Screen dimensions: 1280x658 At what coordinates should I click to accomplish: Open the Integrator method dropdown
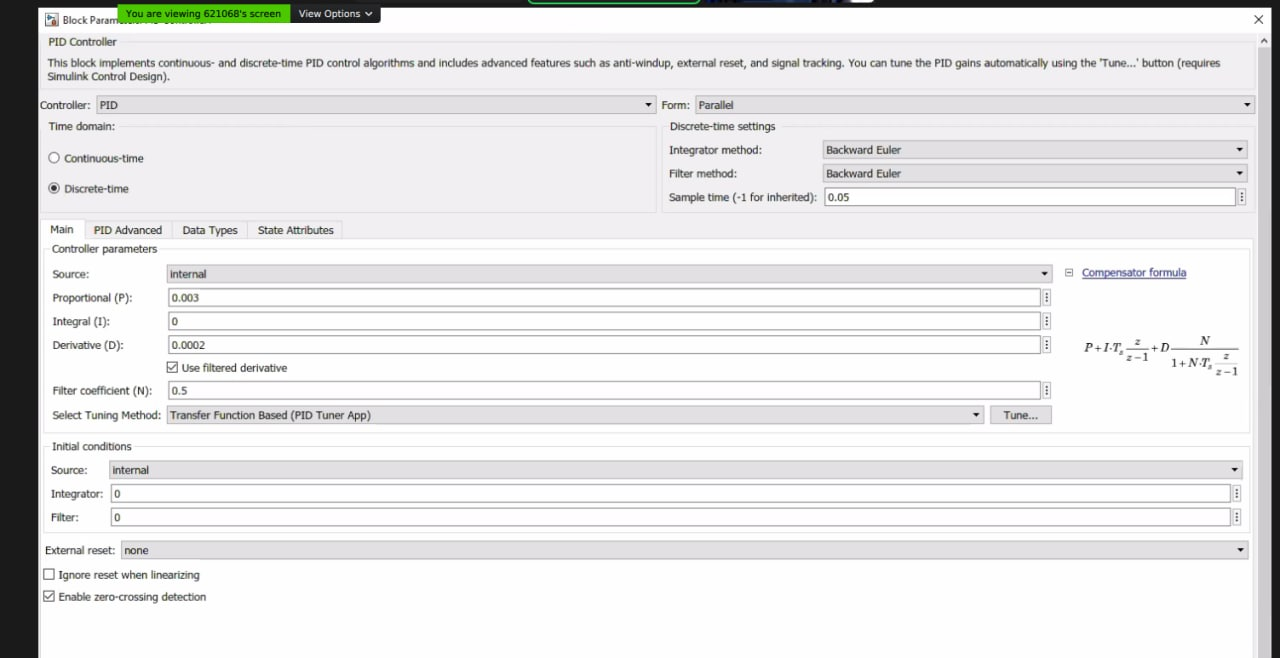pyautogui.click(x=1035, y=150)
